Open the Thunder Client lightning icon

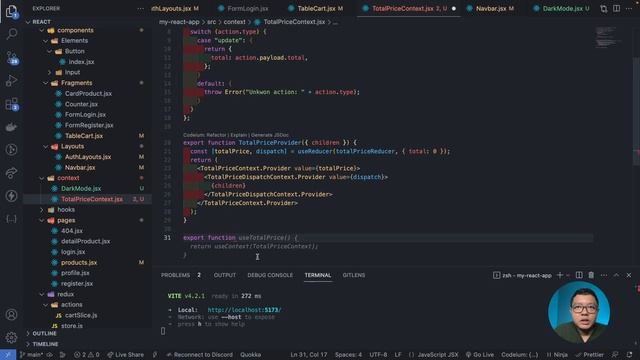[11, 196]
